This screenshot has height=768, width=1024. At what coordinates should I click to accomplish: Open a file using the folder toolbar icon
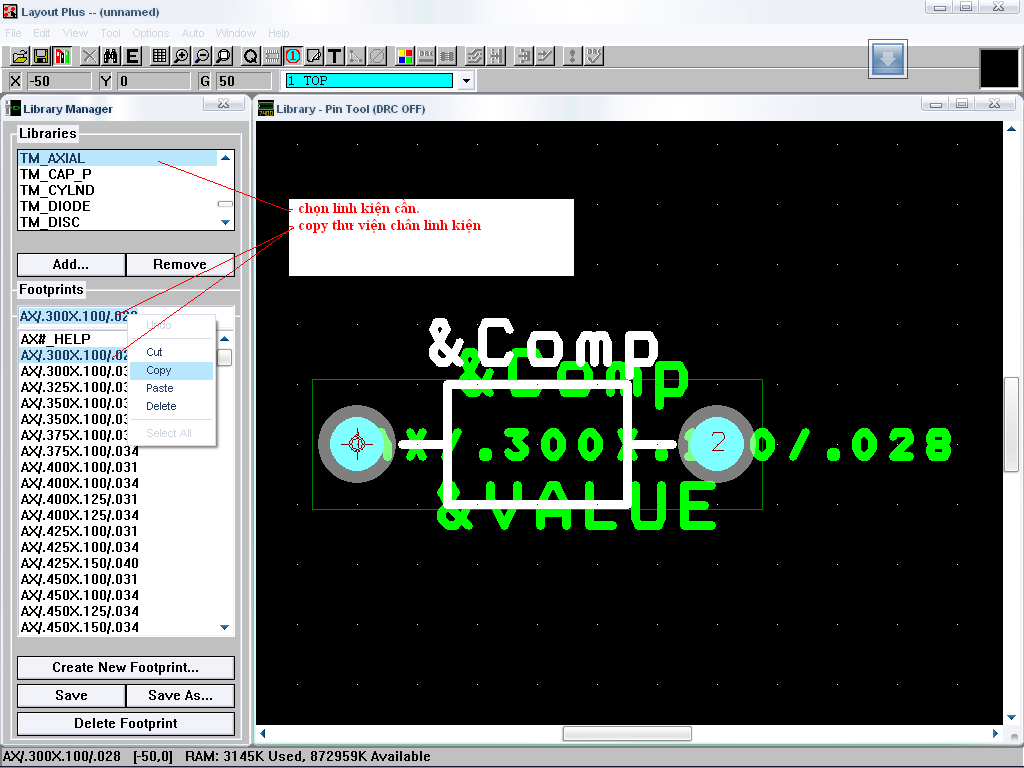[x=20, y=57]
